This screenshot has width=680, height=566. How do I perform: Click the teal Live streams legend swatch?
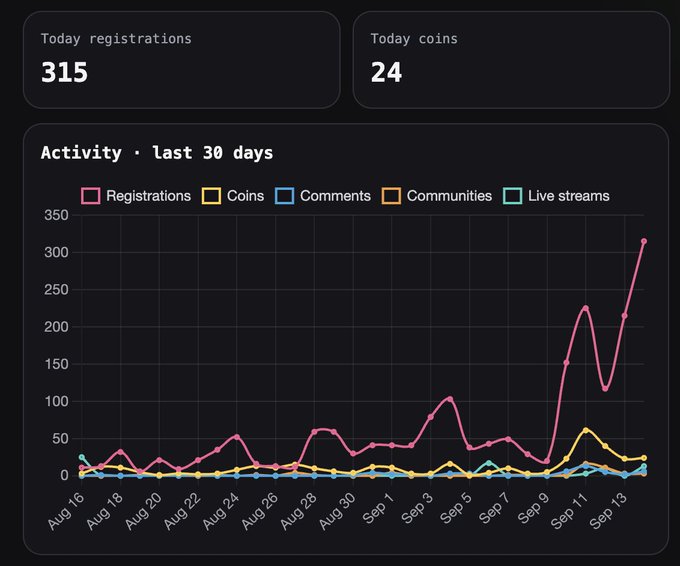[x=513, y=196]
